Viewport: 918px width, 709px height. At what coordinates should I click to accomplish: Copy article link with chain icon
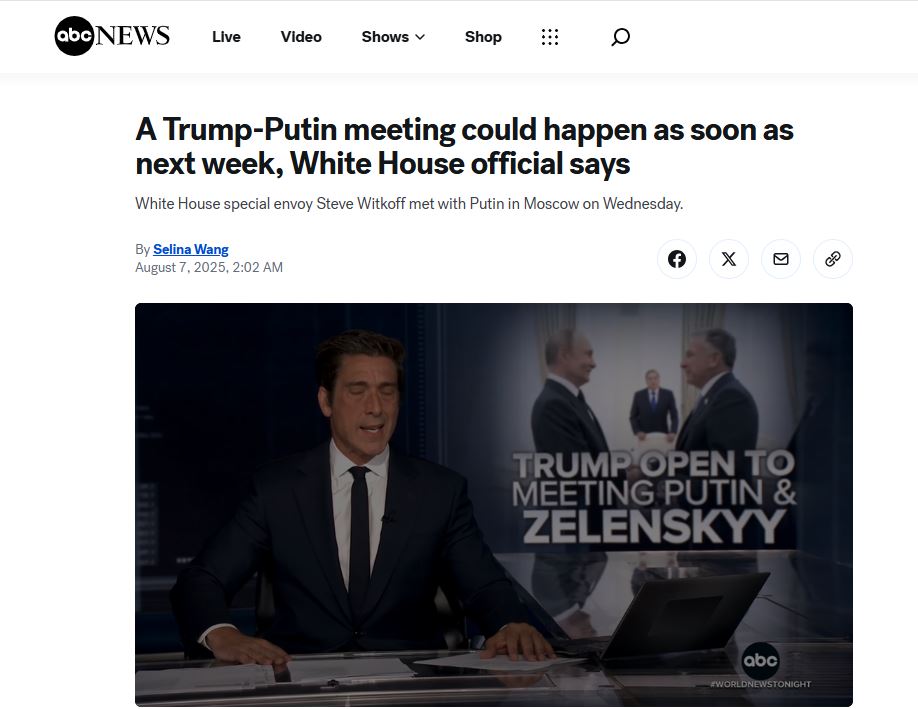[x=833, y=259]
